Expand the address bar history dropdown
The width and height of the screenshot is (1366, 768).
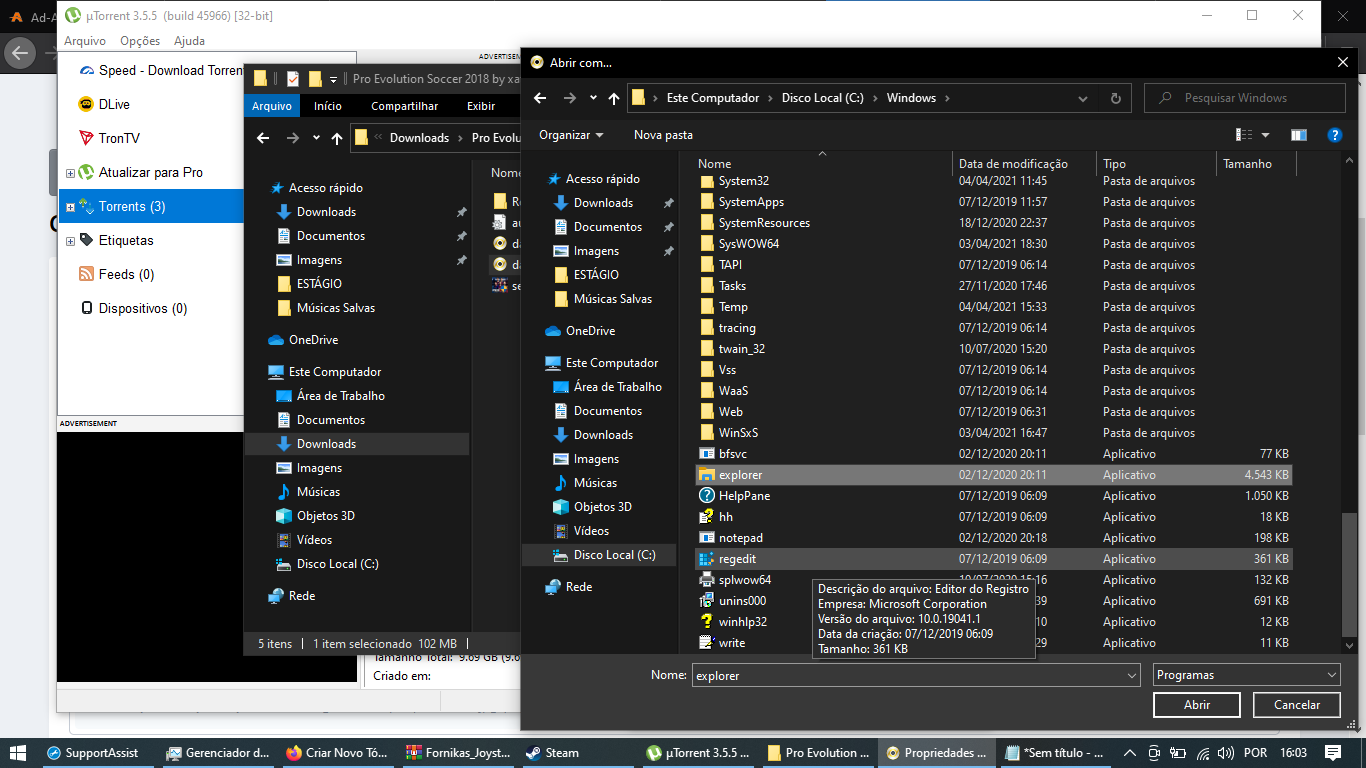coord(1083,98)
